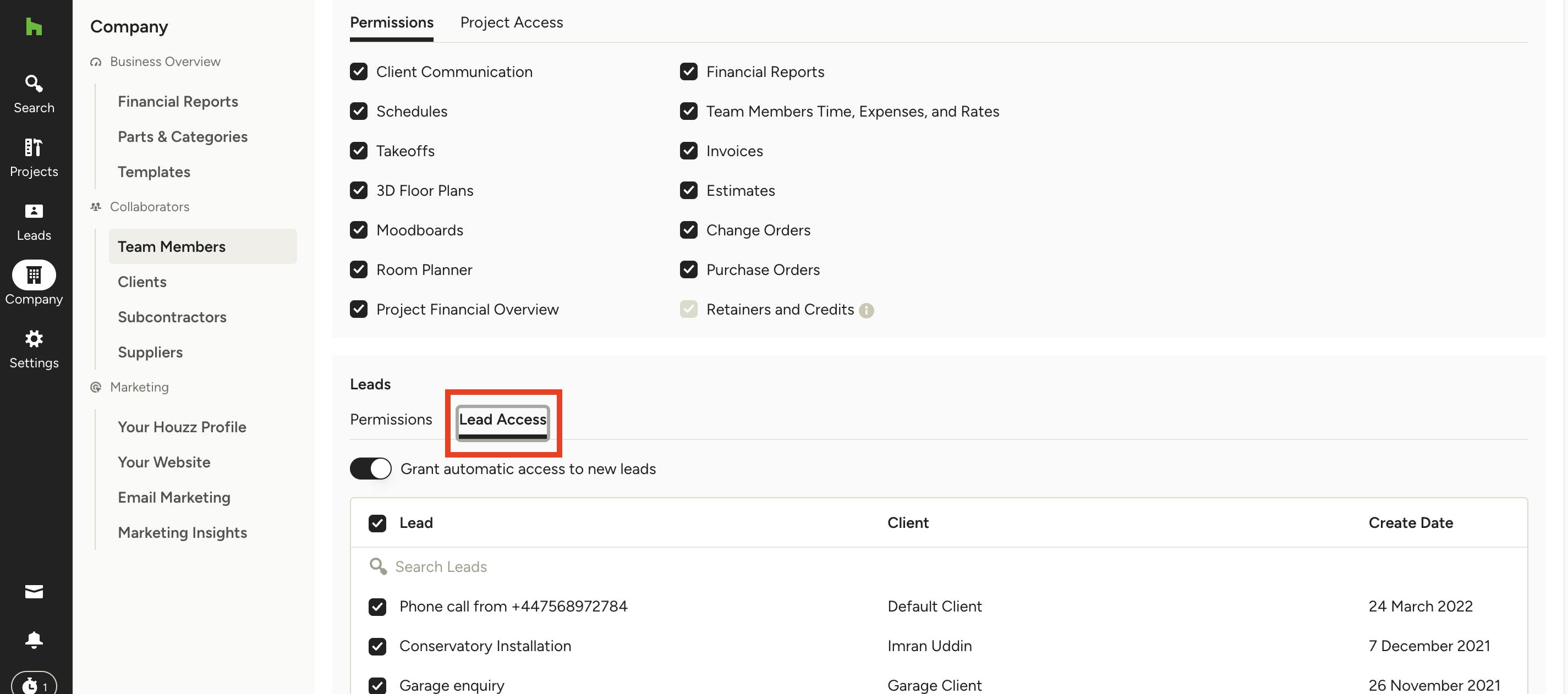Click the Garage Client cell
The width and height of the screenshot is (1568, 694).
tap(934, 686)
